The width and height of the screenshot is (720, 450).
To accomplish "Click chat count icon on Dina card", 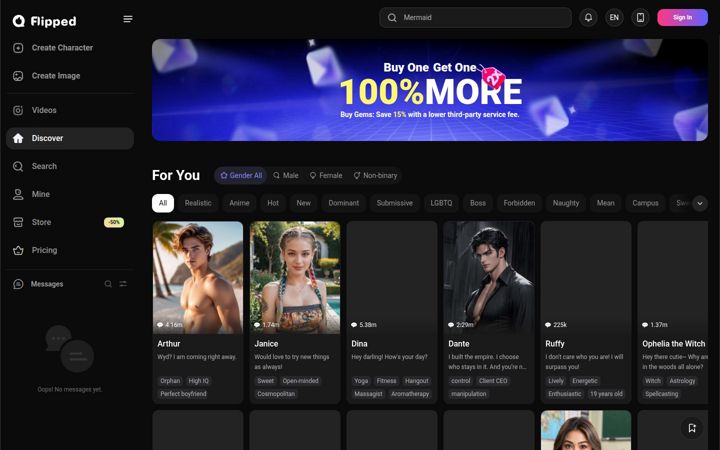I will tap(354, 325).
